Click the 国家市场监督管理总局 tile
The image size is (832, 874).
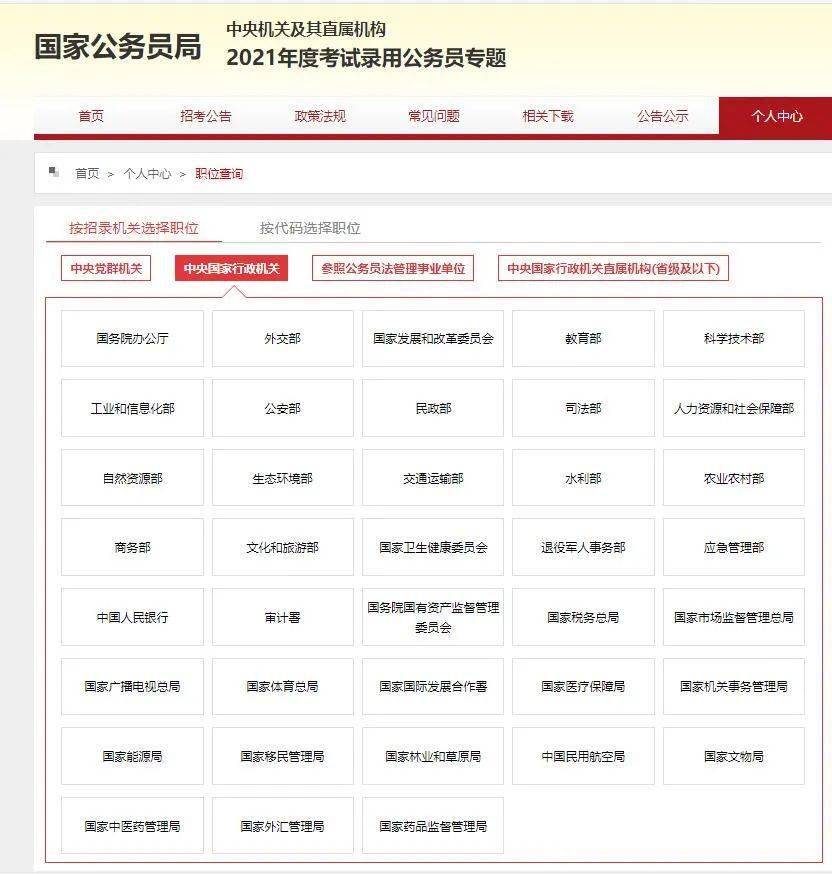coord(734,616)
